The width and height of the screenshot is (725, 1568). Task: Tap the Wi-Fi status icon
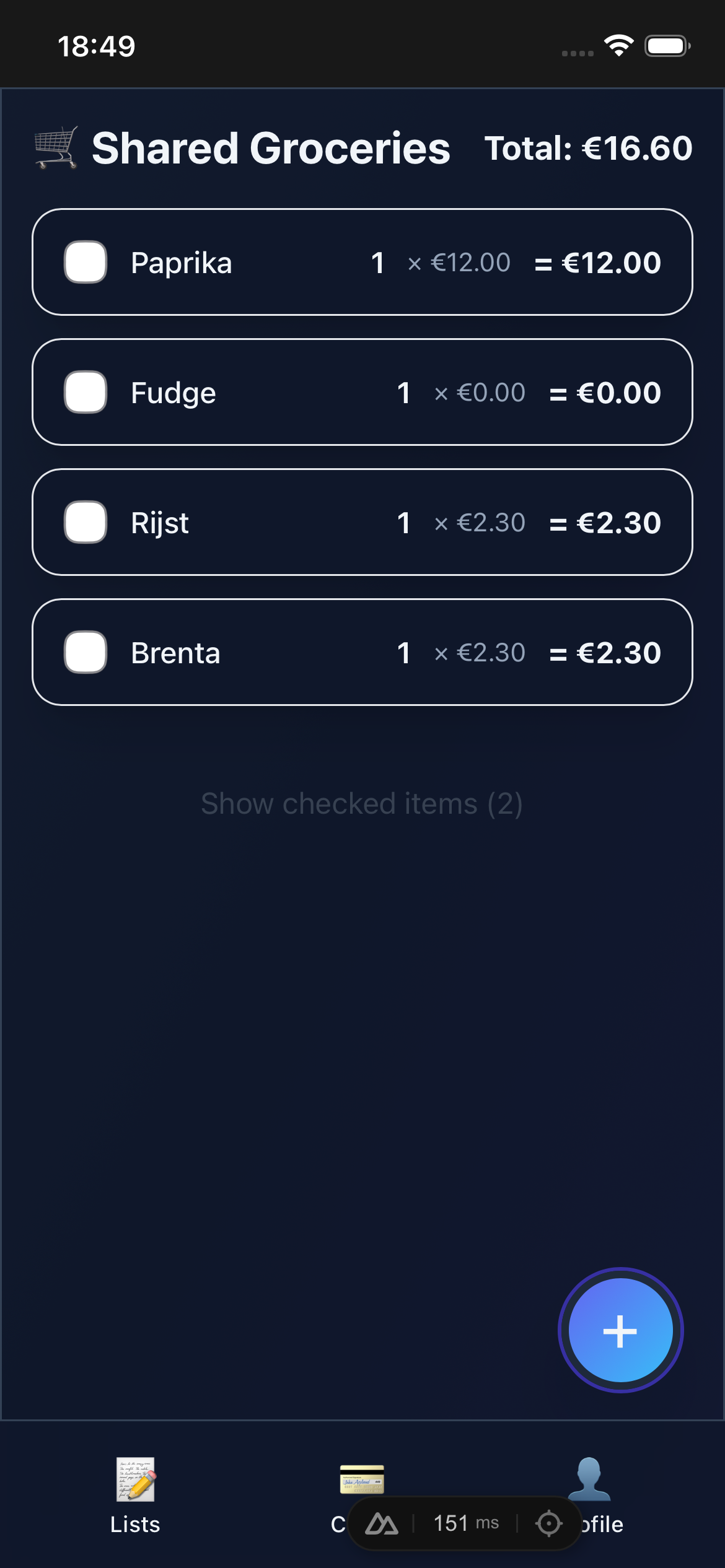[618, 46]
